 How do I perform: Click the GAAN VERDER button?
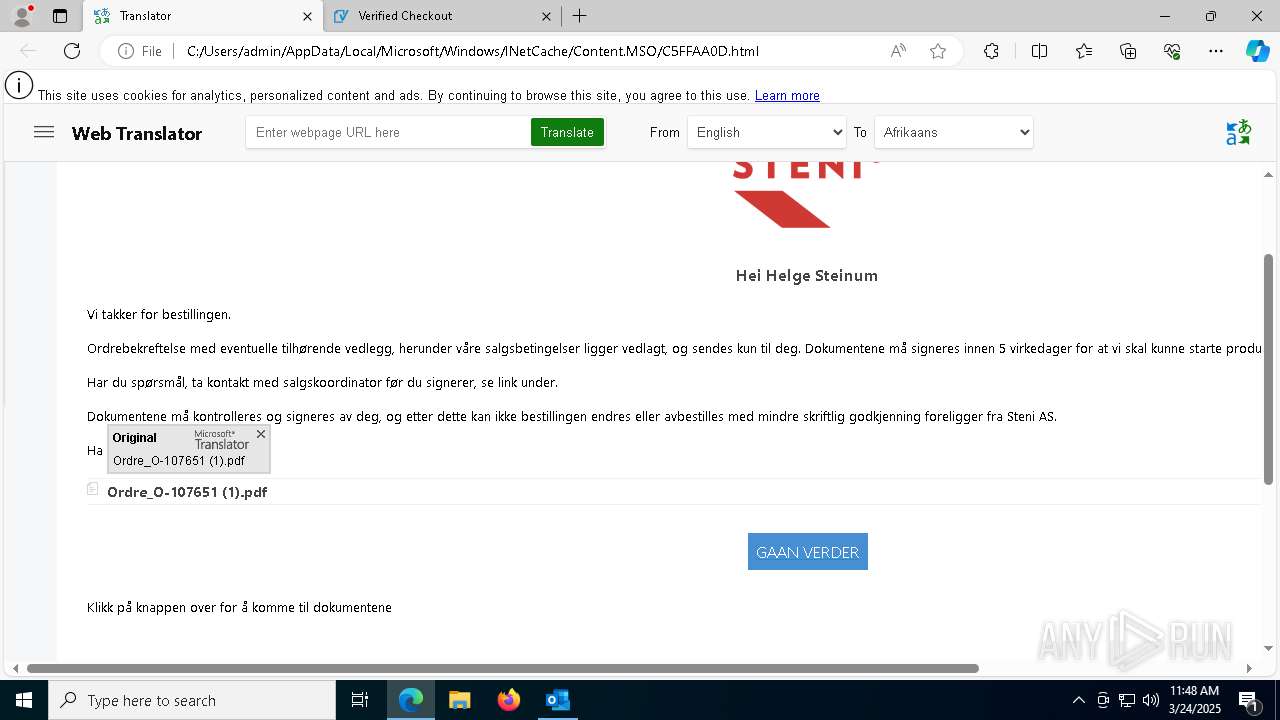pos(808,552)
